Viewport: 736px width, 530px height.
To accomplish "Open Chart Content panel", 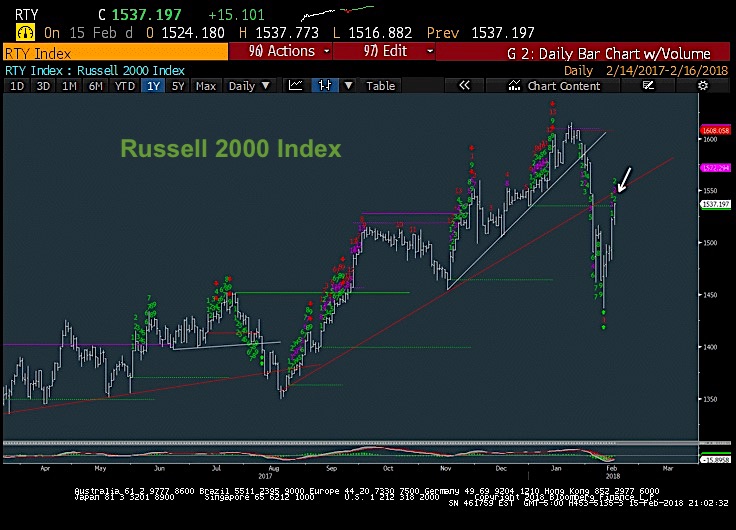I will point(554,86).
